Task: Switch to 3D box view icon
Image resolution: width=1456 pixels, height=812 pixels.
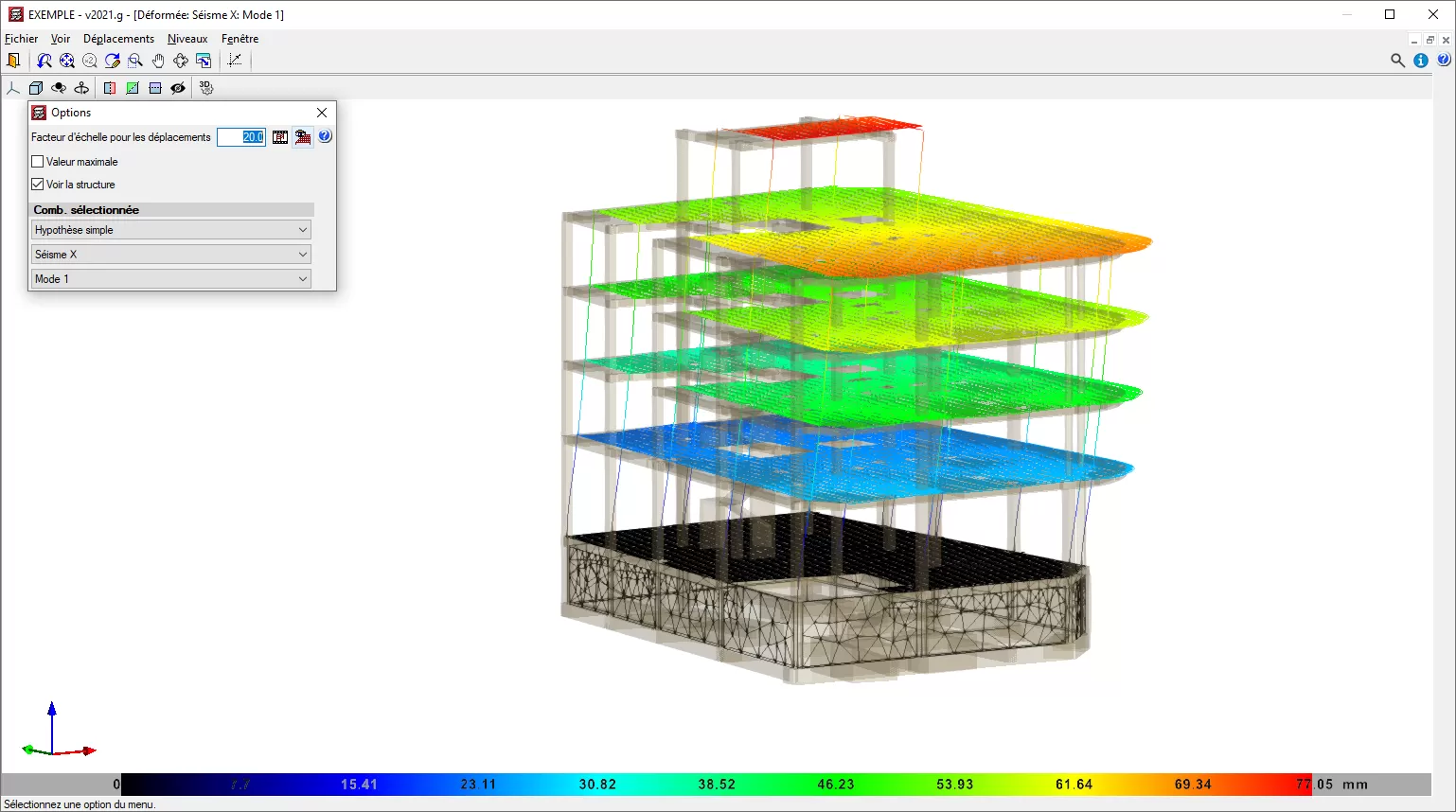Action: (36, 88)
